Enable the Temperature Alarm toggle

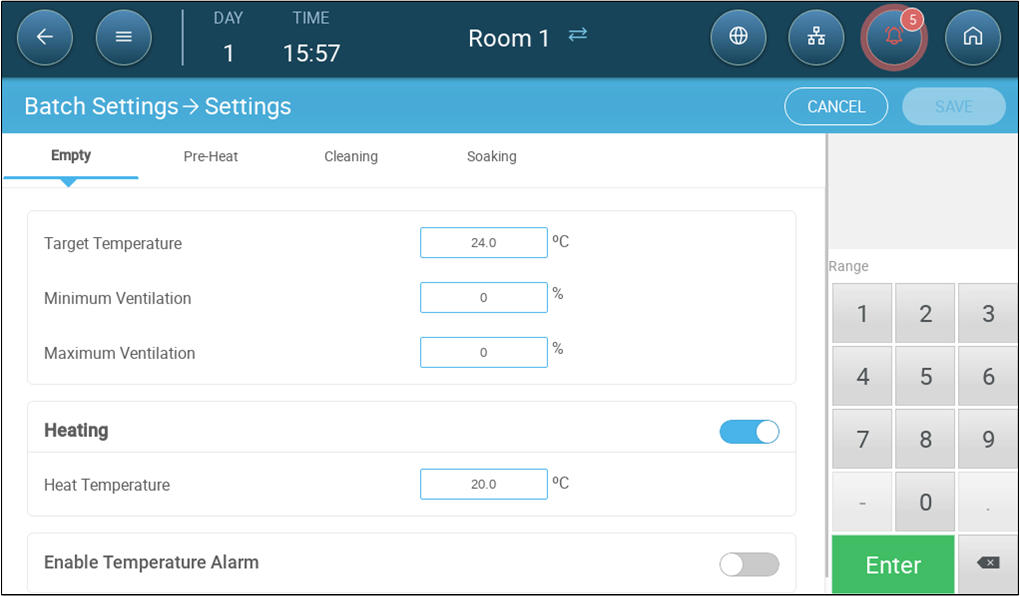click(749, 564)
